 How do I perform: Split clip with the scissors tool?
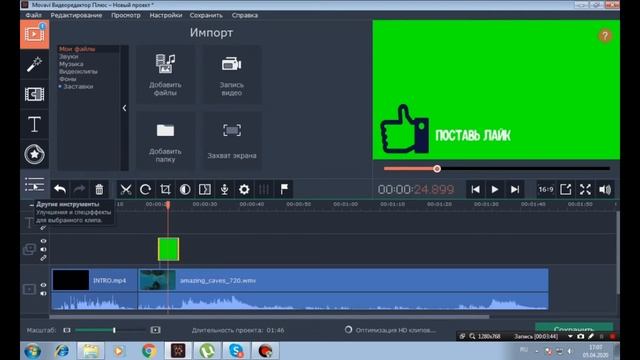point(126,189)
